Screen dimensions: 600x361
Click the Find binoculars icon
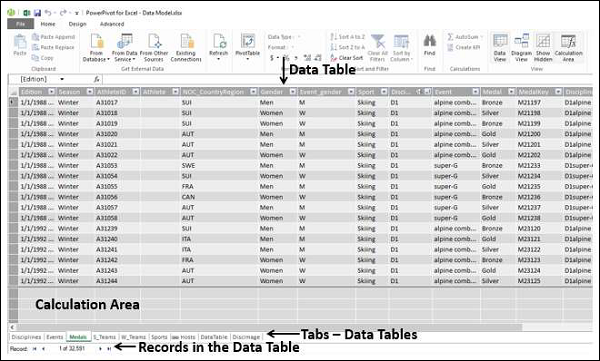click(429, 40)
